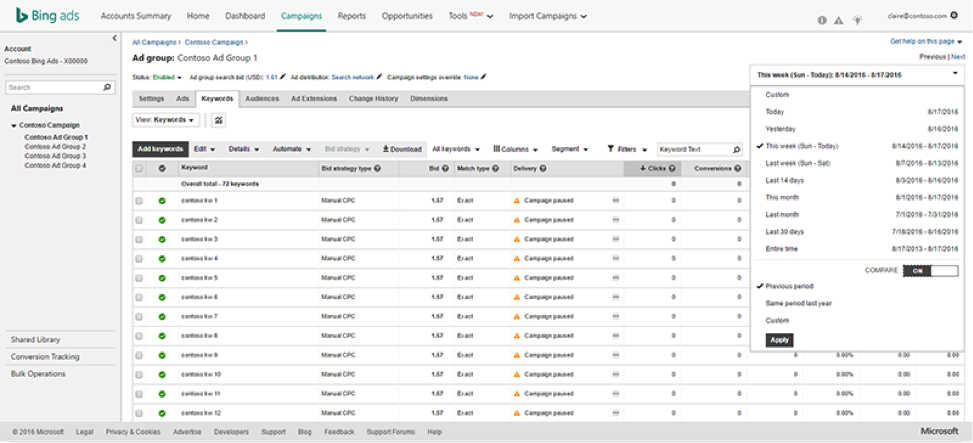
Task: Tick the select-all header checkbox
Action: 139,168
